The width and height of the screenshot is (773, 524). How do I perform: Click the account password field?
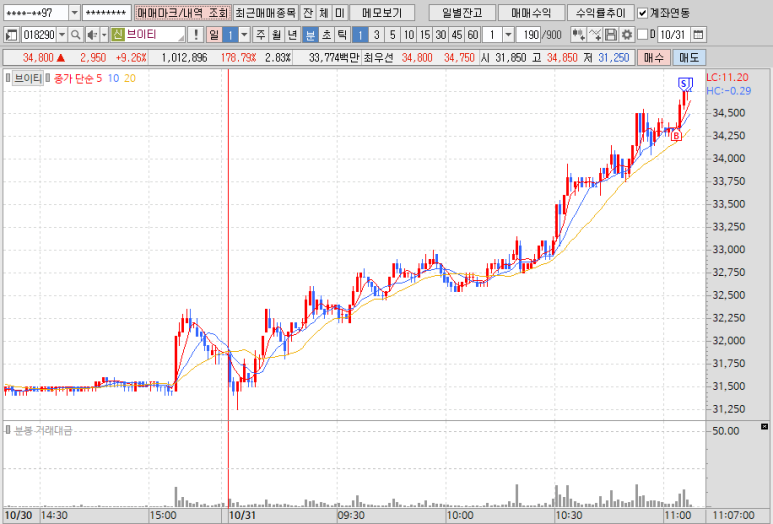pyautogui.click(x=106, y=13)
